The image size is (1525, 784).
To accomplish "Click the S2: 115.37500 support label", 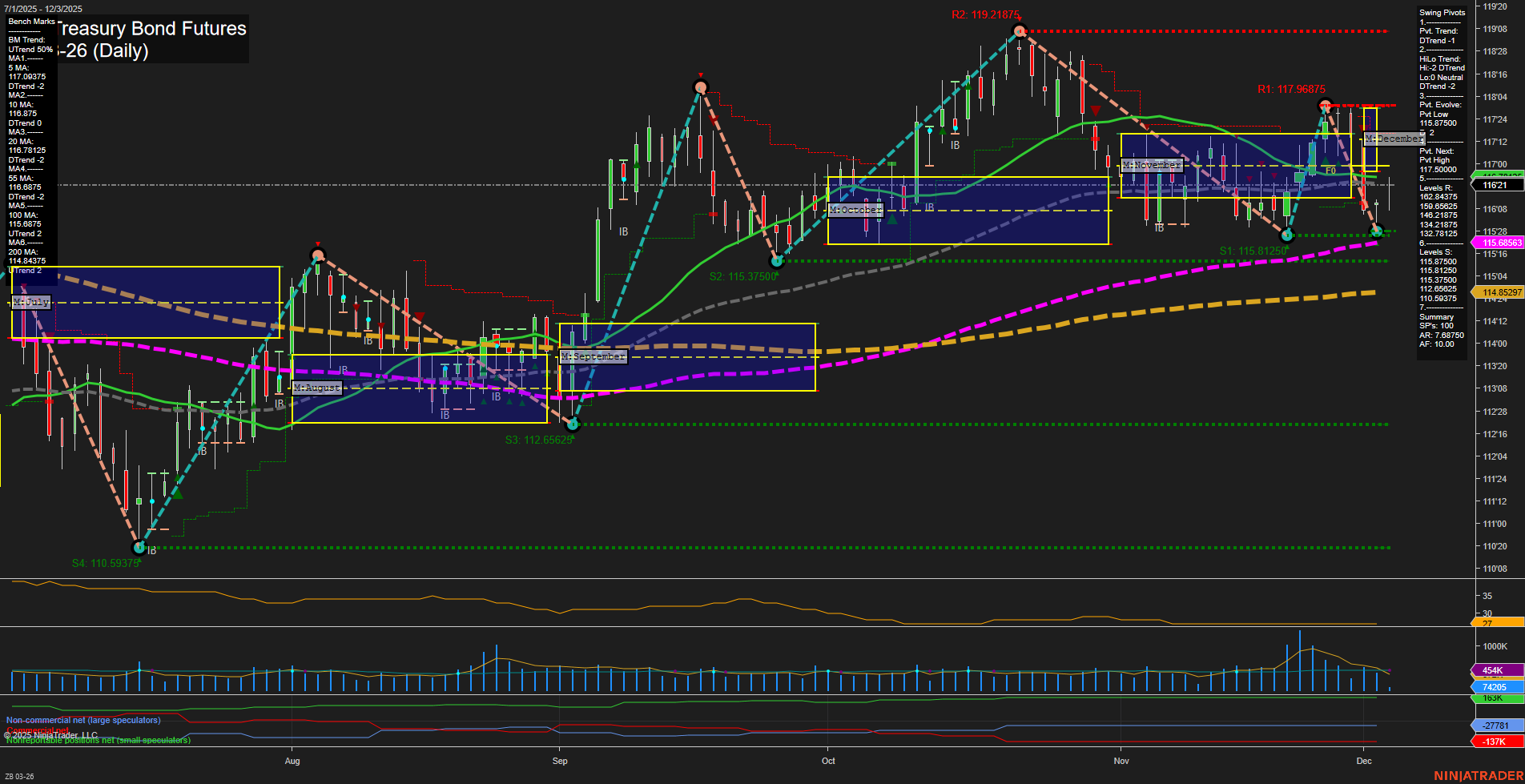I will tap(745, 275).
